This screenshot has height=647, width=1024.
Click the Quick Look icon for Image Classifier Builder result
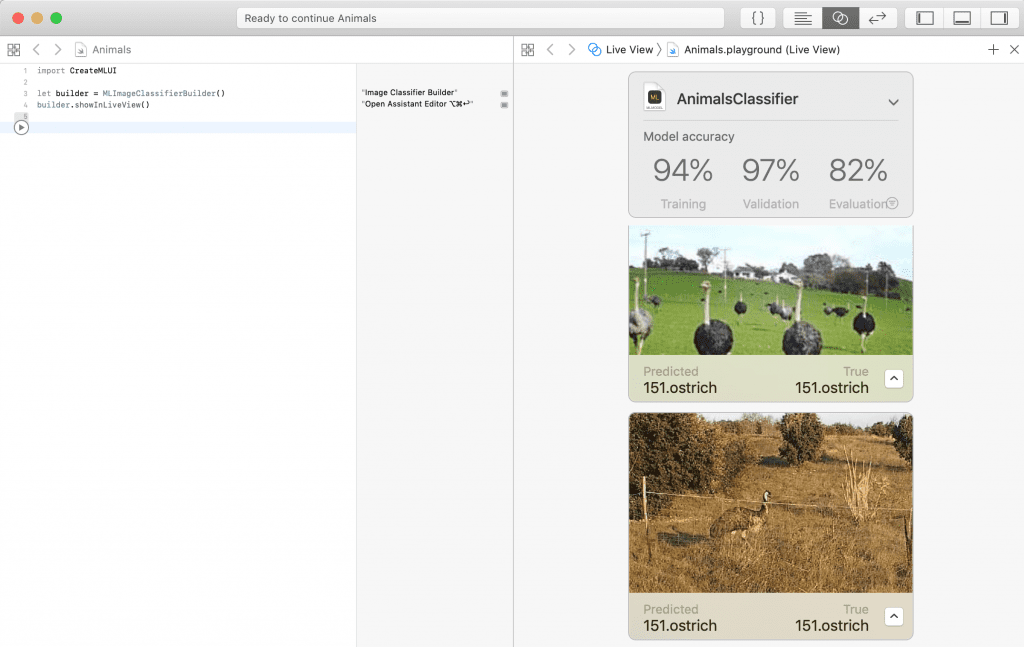point(505,93)
